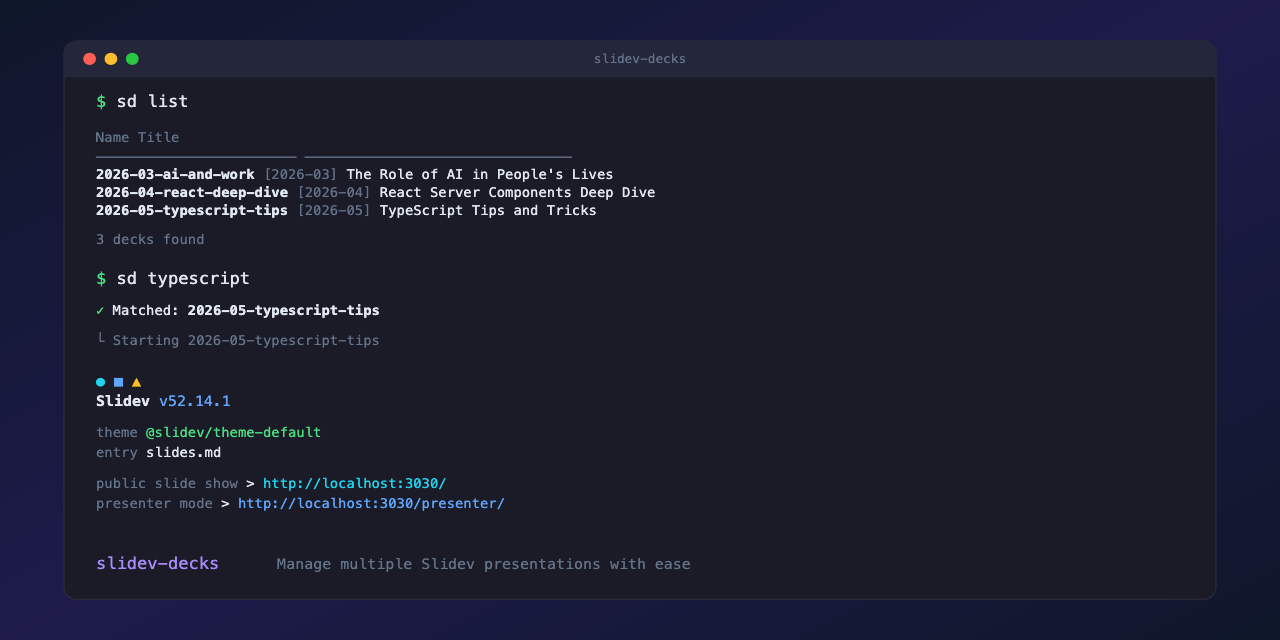Click the '3 decks found' message
The width and height of the screenshot is (1280, 640).
pyautogui.click(x=150, y=239)
